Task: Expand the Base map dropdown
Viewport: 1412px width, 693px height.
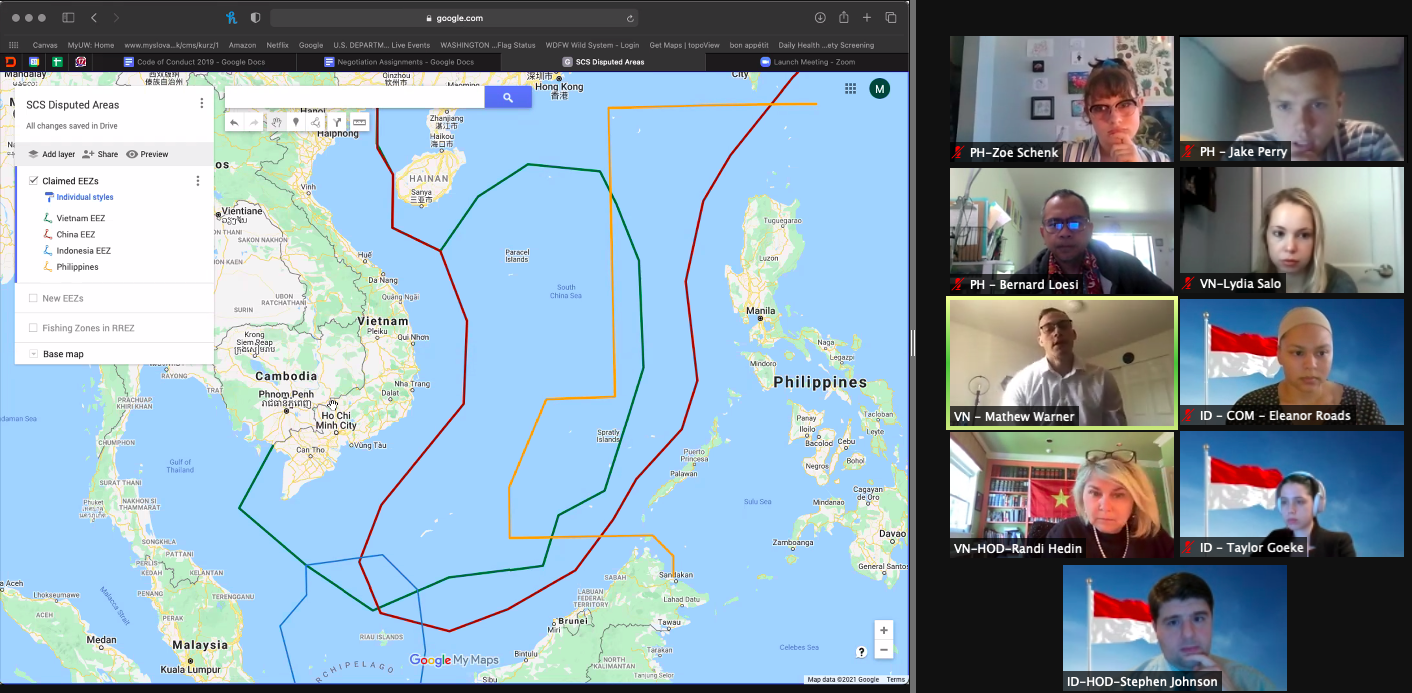Action: coord(34,354)
